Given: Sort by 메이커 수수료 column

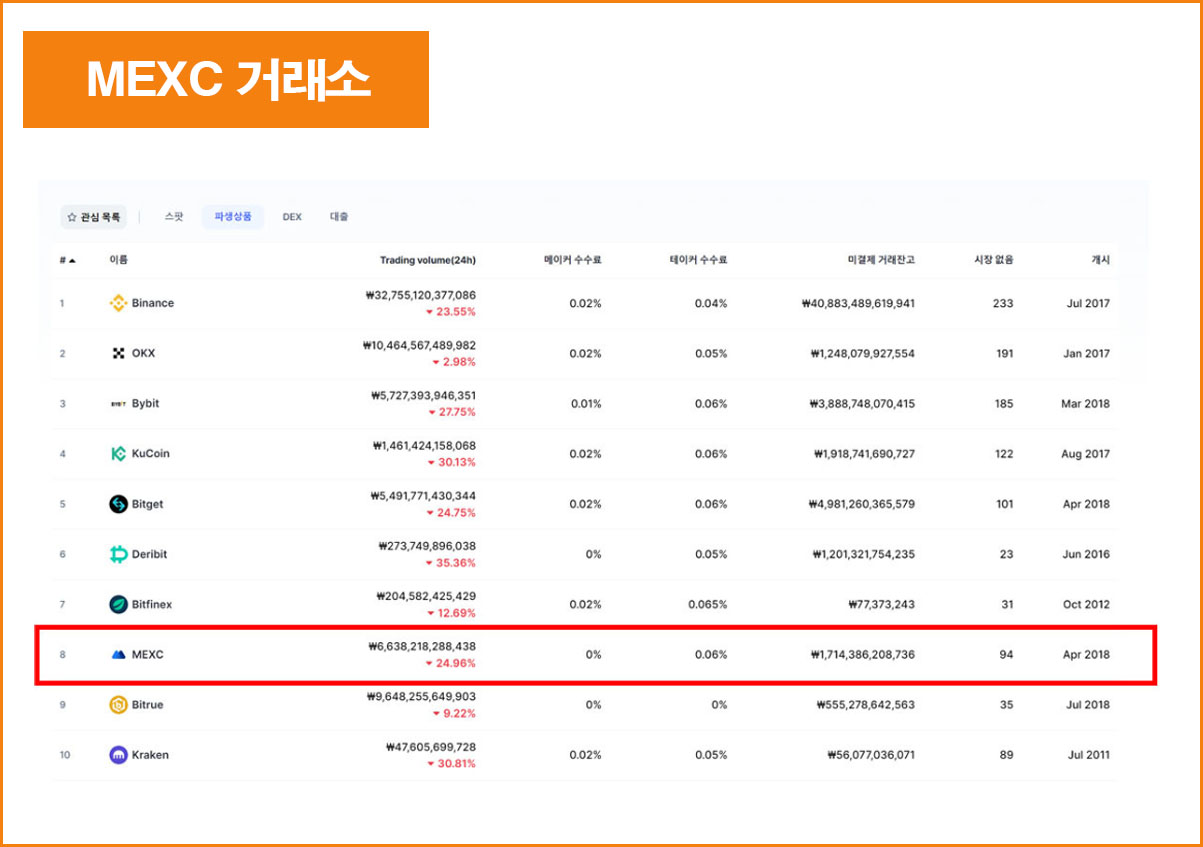Looking at the screenshot, I should (x=573, y=260).
